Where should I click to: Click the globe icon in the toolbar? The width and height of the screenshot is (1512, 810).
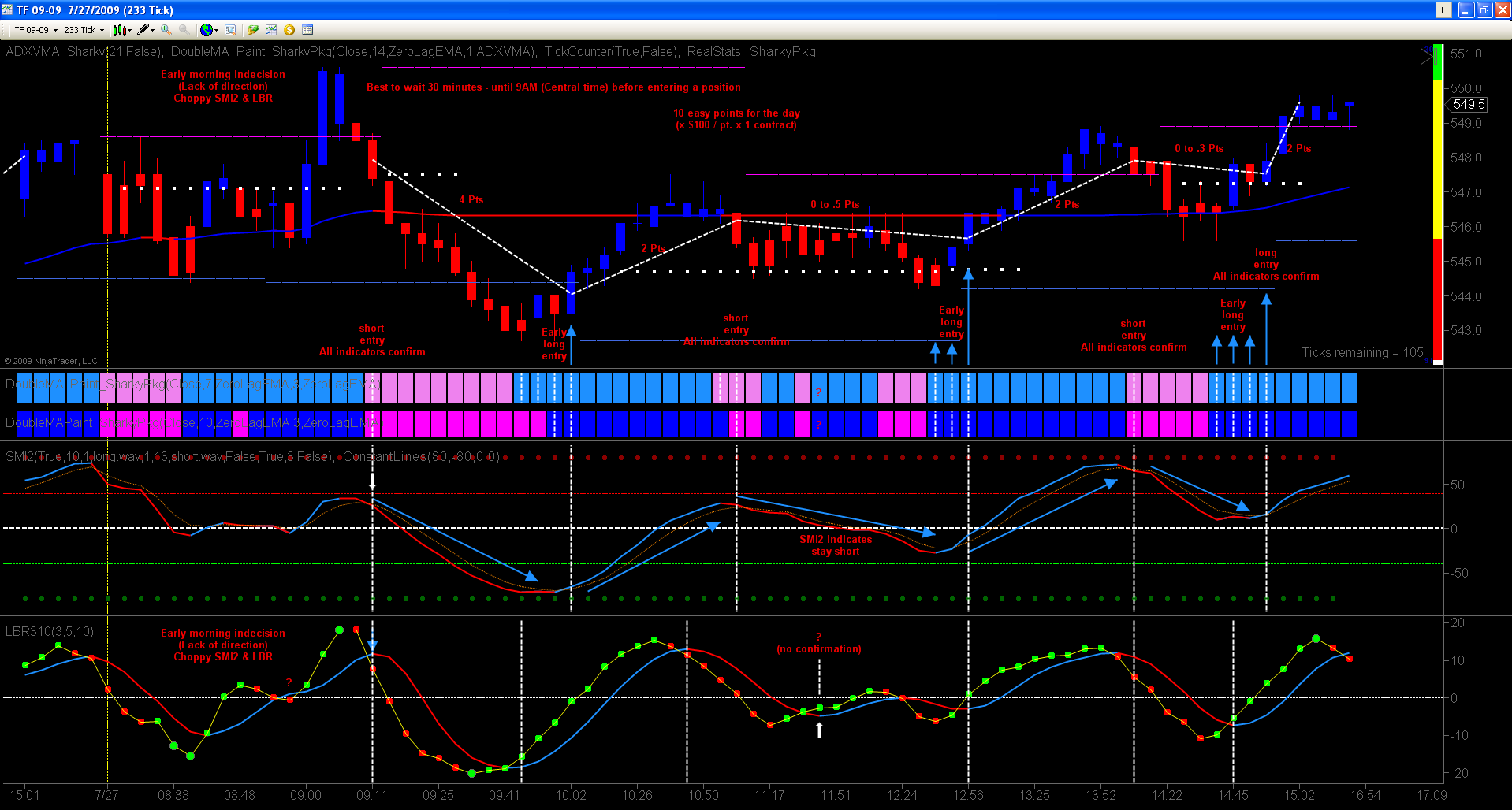point(207,30)
